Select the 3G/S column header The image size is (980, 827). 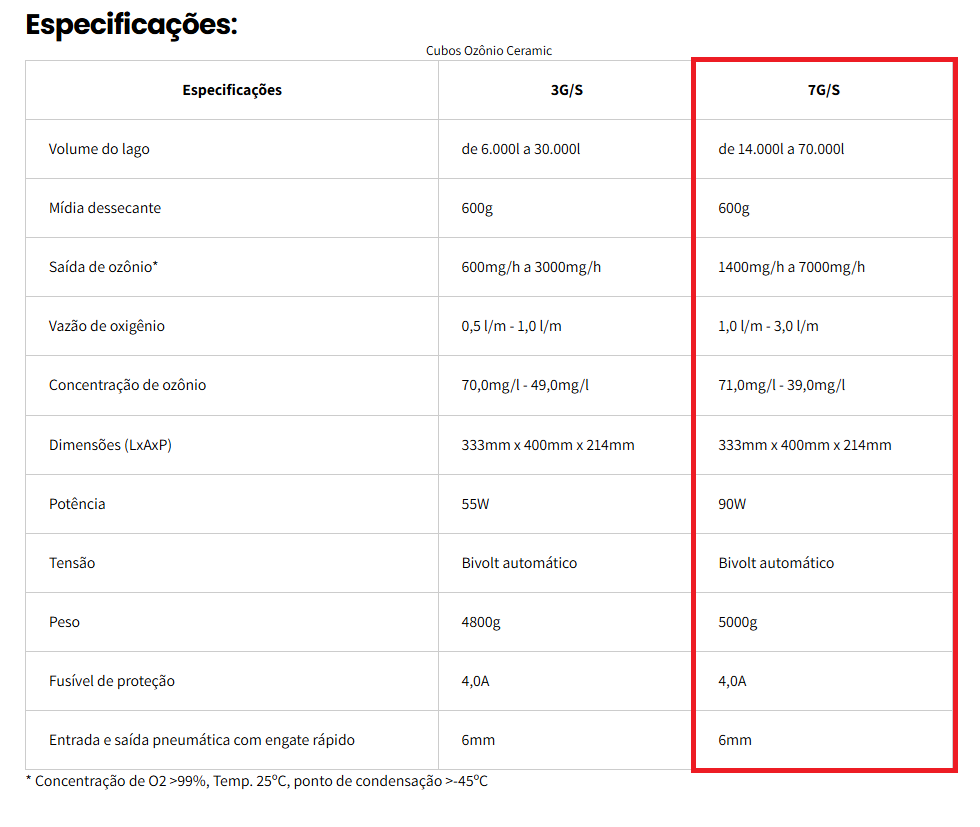[x=566, y=90]
